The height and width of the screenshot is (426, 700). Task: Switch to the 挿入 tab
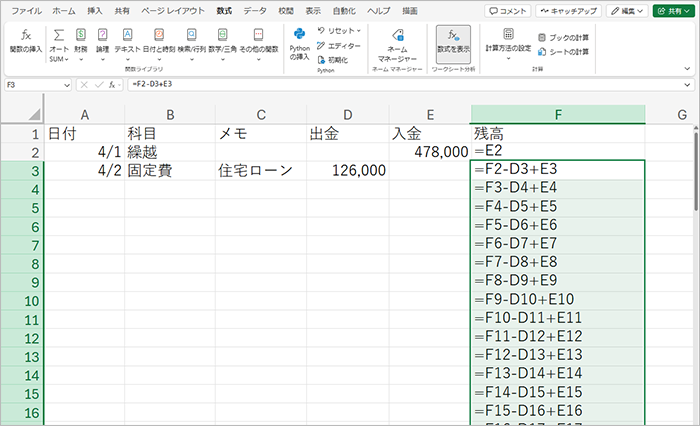95,11
